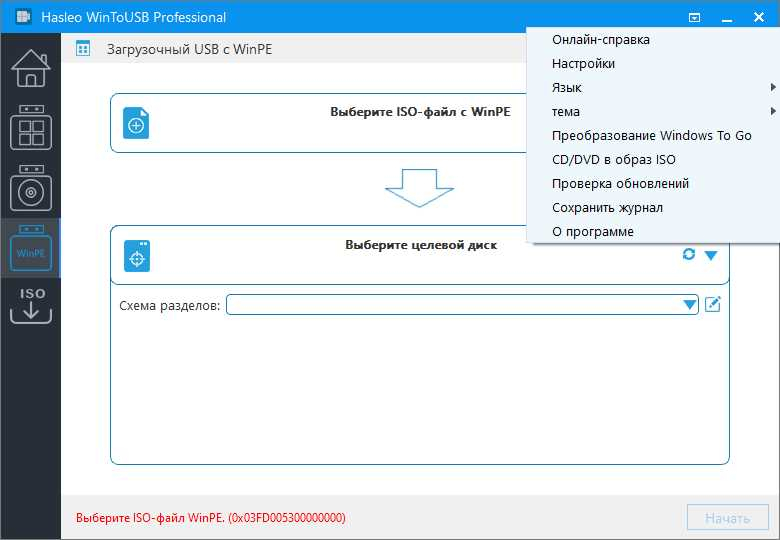Open the ISO download sidebar icon
Screen dimensions: 780x540
31,305
